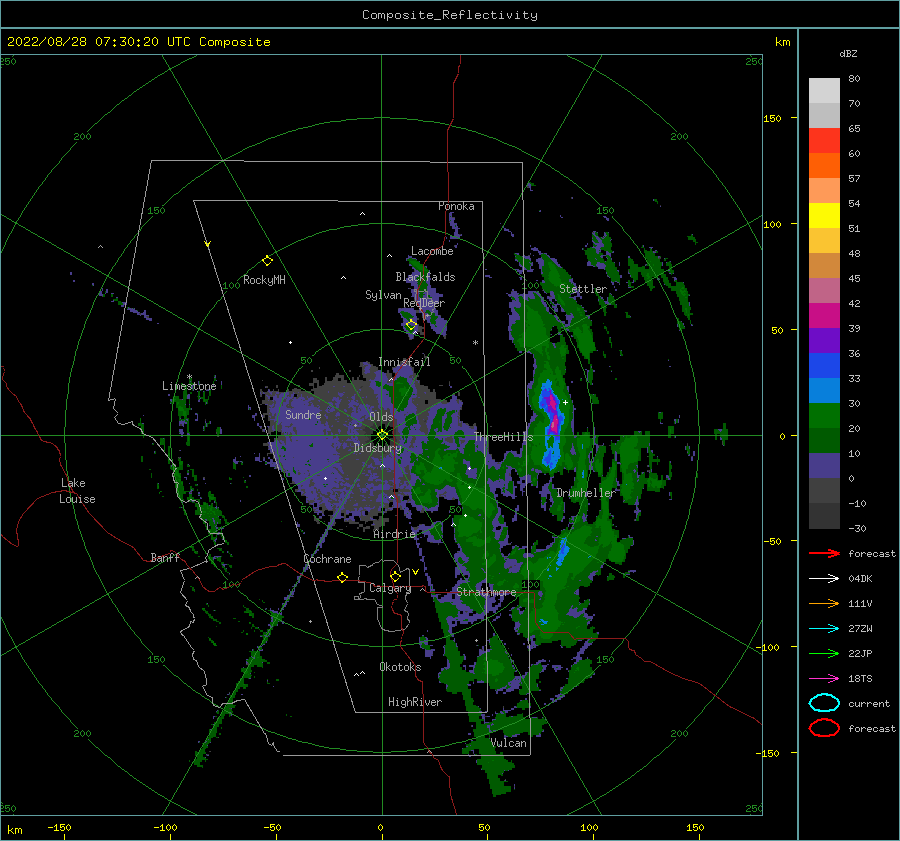Viewport: 900px width, 841px height.
Task: Select the Drumheller label
Action: (585, 493)
